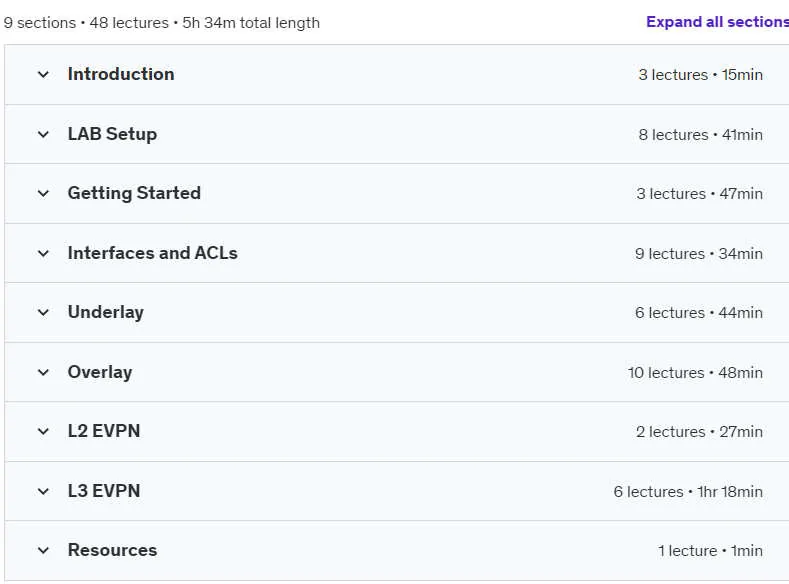Click Expand all sections link
This screenshot has height=584, width=789.
click(717, 22)
